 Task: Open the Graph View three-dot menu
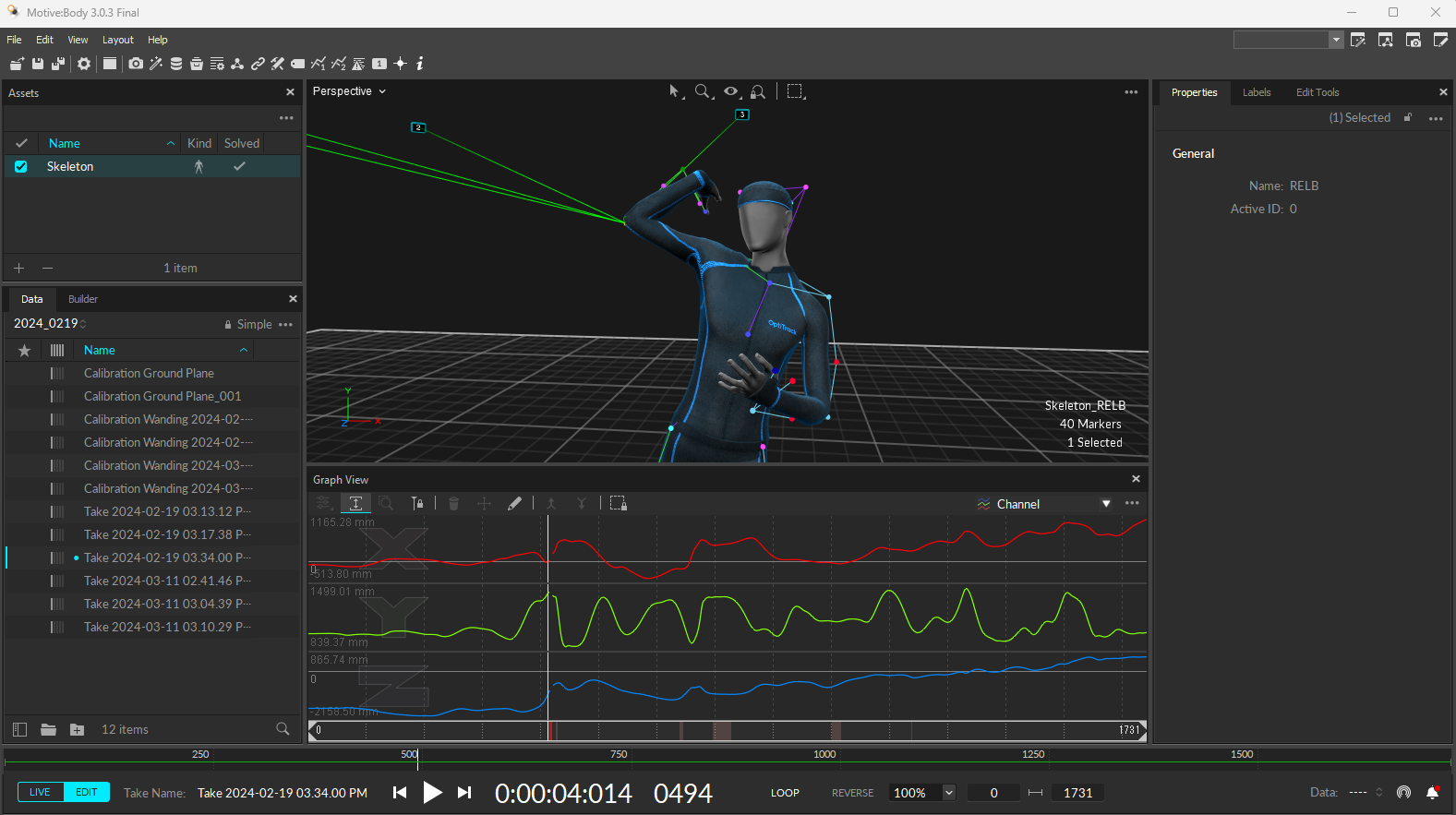click(x=1132, y=503)
